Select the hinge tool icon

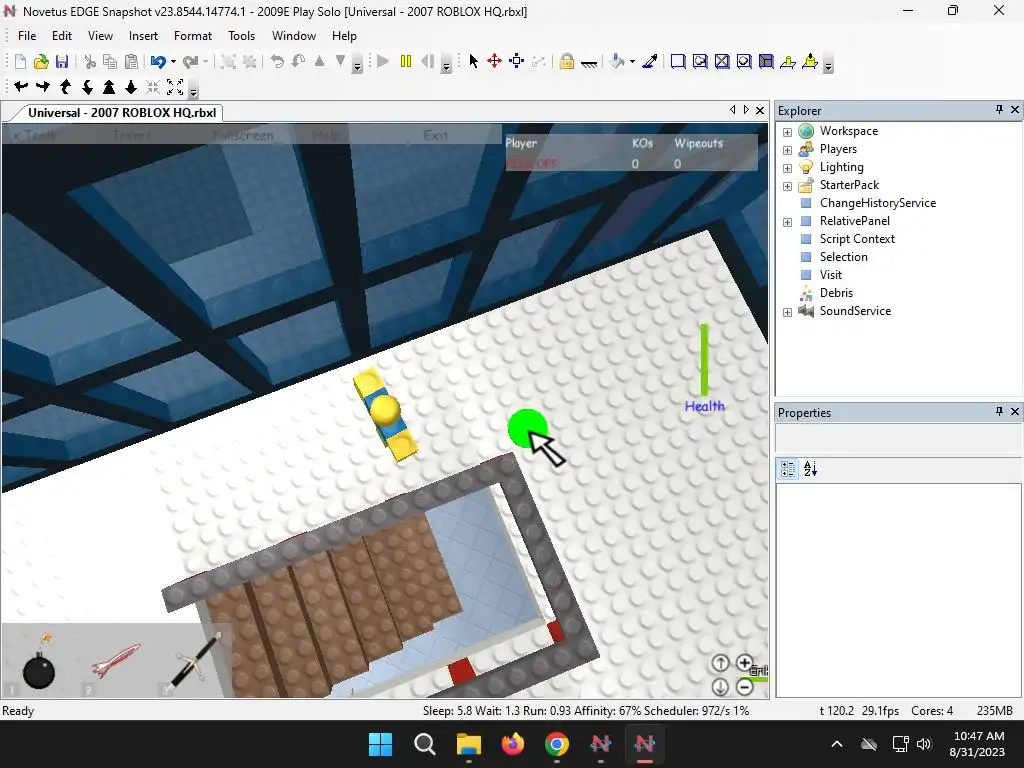(x=788, y=61)
